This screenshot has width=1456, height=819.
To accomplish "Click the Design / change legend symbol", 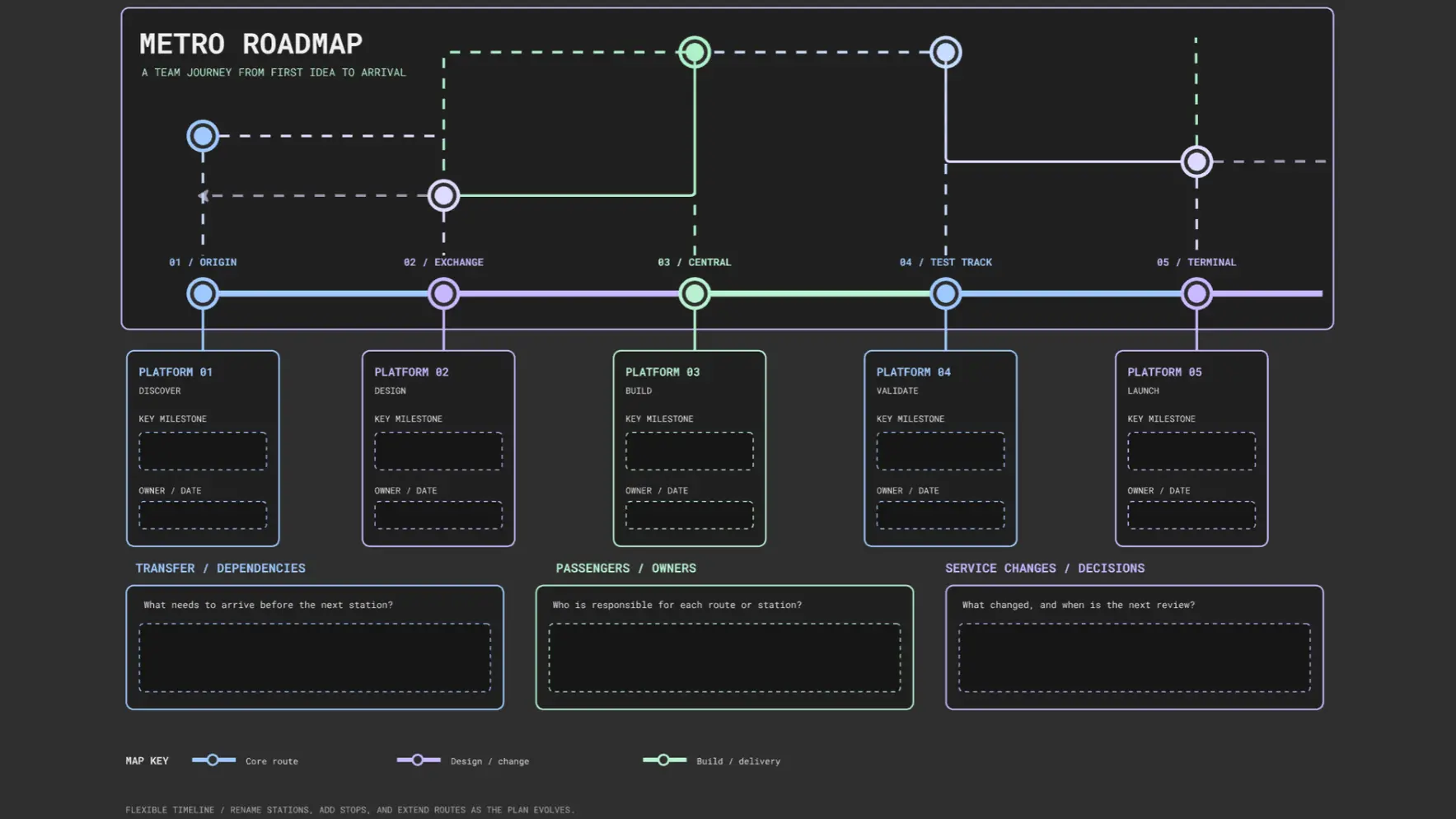I will pyautogui.click(x=419, y=760).
